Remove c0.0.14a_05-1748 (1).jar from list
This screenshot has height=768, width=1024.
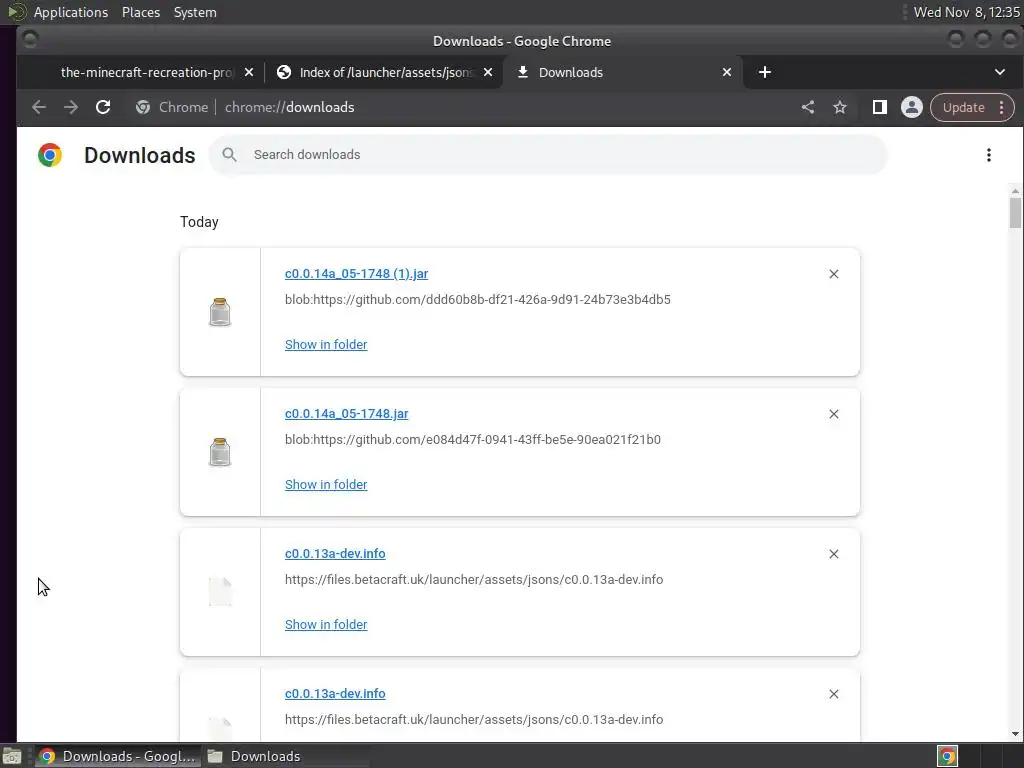pos(834,274)
